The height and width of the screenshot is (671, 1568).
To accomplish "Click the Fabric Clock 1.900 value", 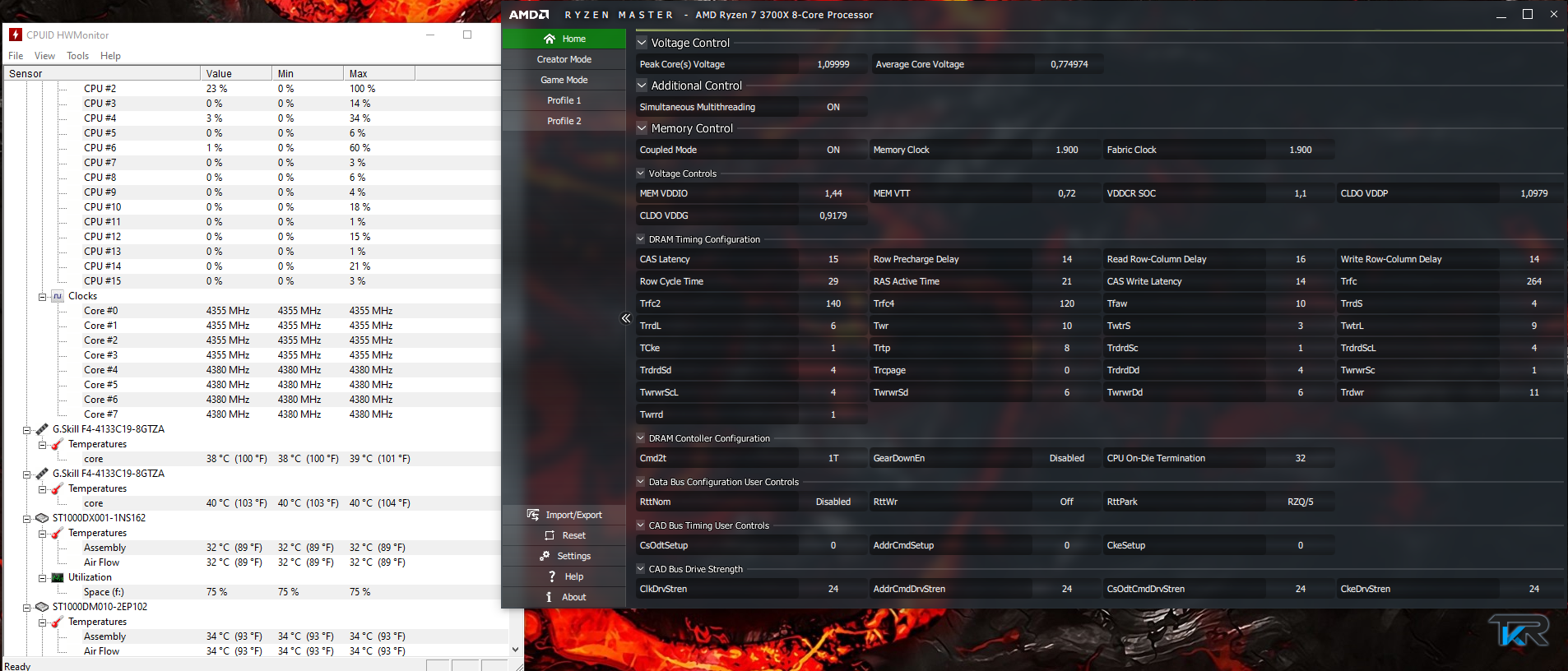I will point(1301,150).
